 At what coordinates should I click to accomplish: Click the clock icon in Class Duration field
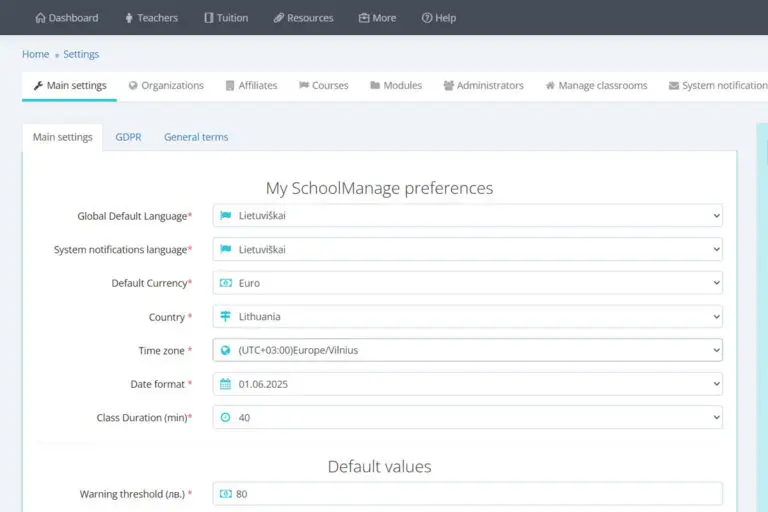click(225, 417)
